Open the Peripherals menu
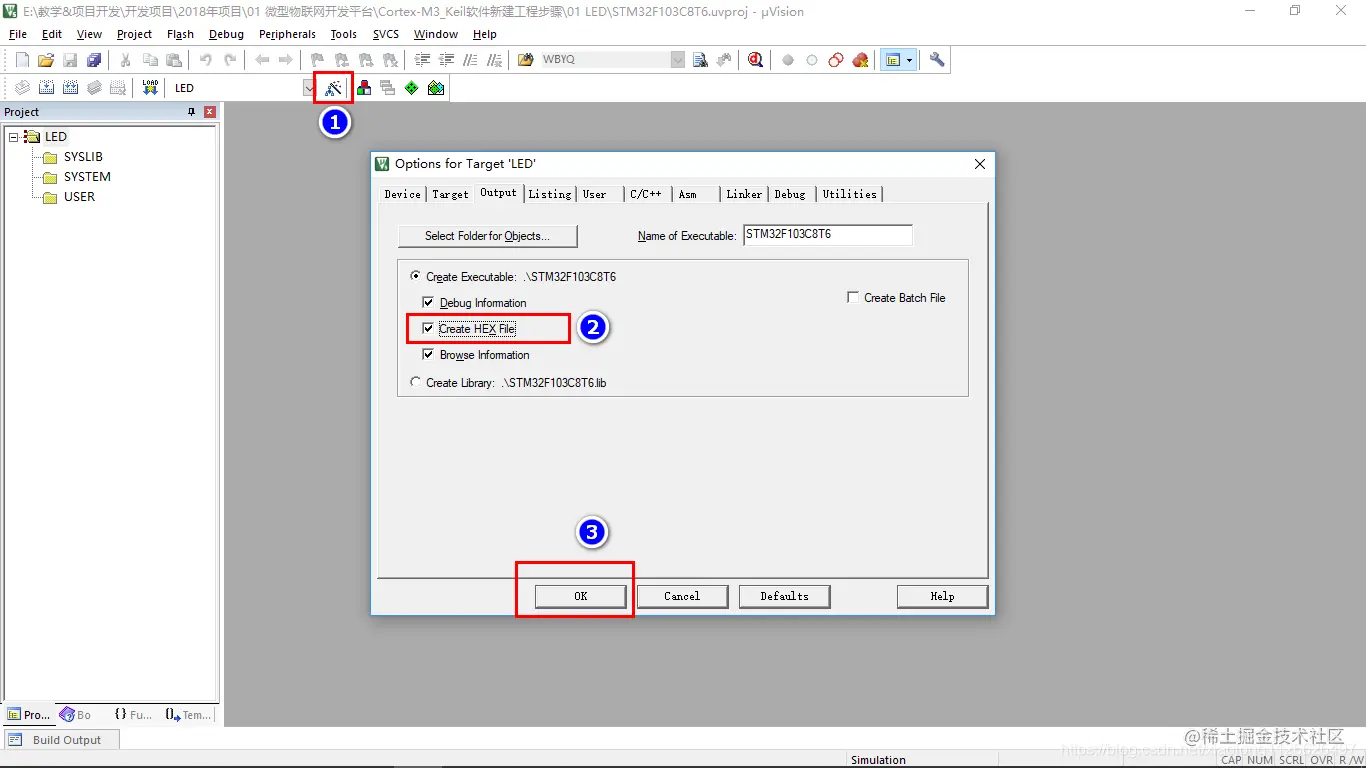The image size is (1366, 768). [287, 34]
